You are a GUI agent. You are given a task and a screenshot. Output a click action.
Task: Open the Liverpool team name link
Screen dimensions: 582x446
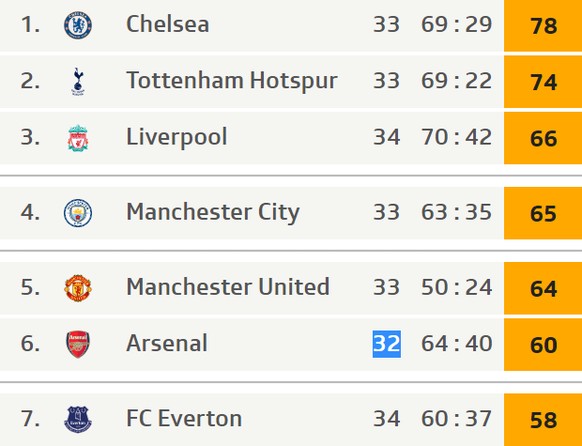click(x=177, y=138)
